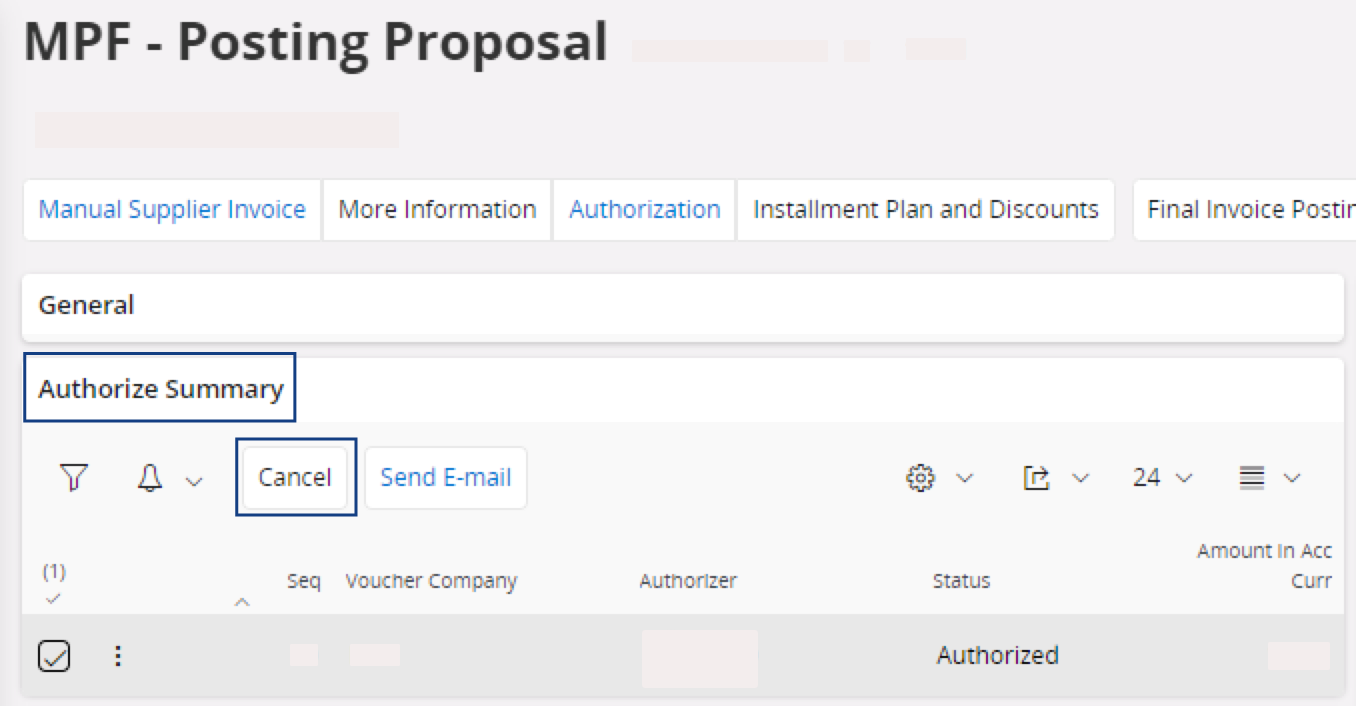Expand the gear settings dropdown arrow
Screen dimensions: 1356x706
pos(965,479)
